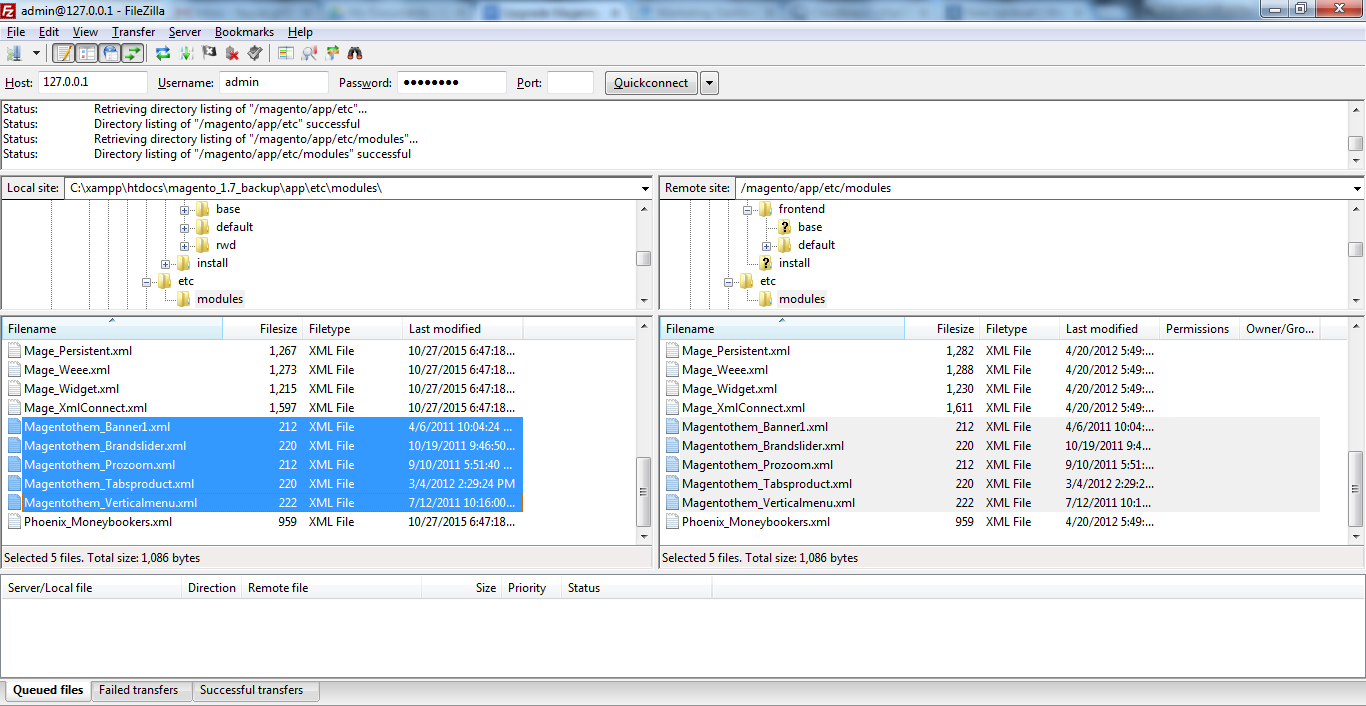This screenshot has width=1366, height=706.
Task: Click the process transfer queue icon
Action: [x=186, y=53]
